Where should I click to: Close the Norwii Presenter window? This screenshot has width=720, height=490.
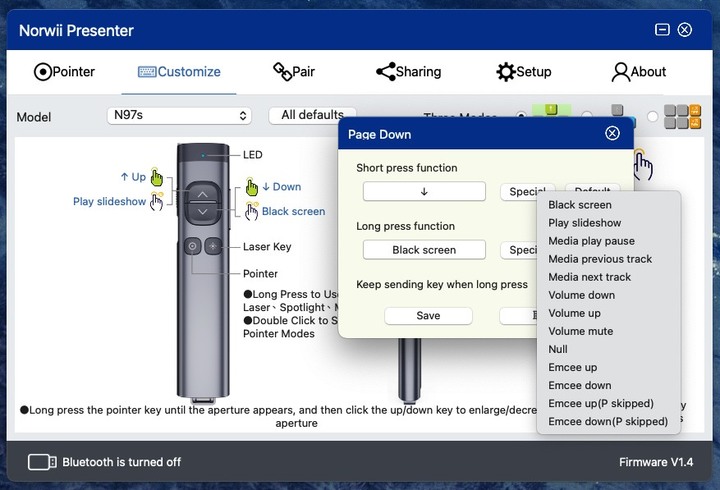685,30
